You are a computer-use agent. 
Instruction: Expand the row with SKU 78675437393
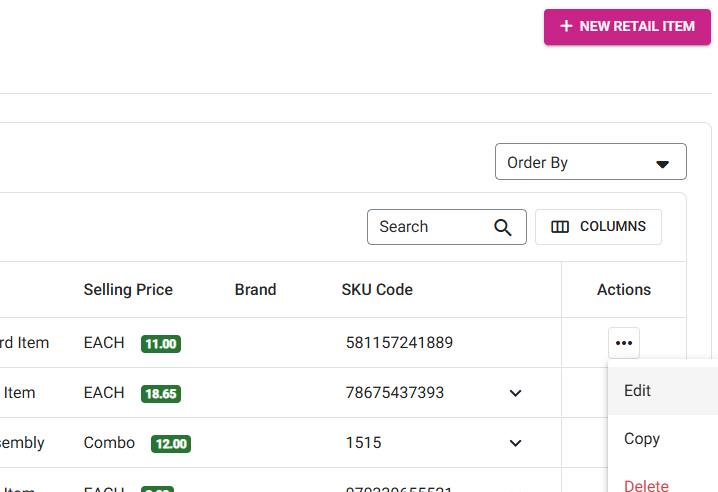(x=516, y=393)
